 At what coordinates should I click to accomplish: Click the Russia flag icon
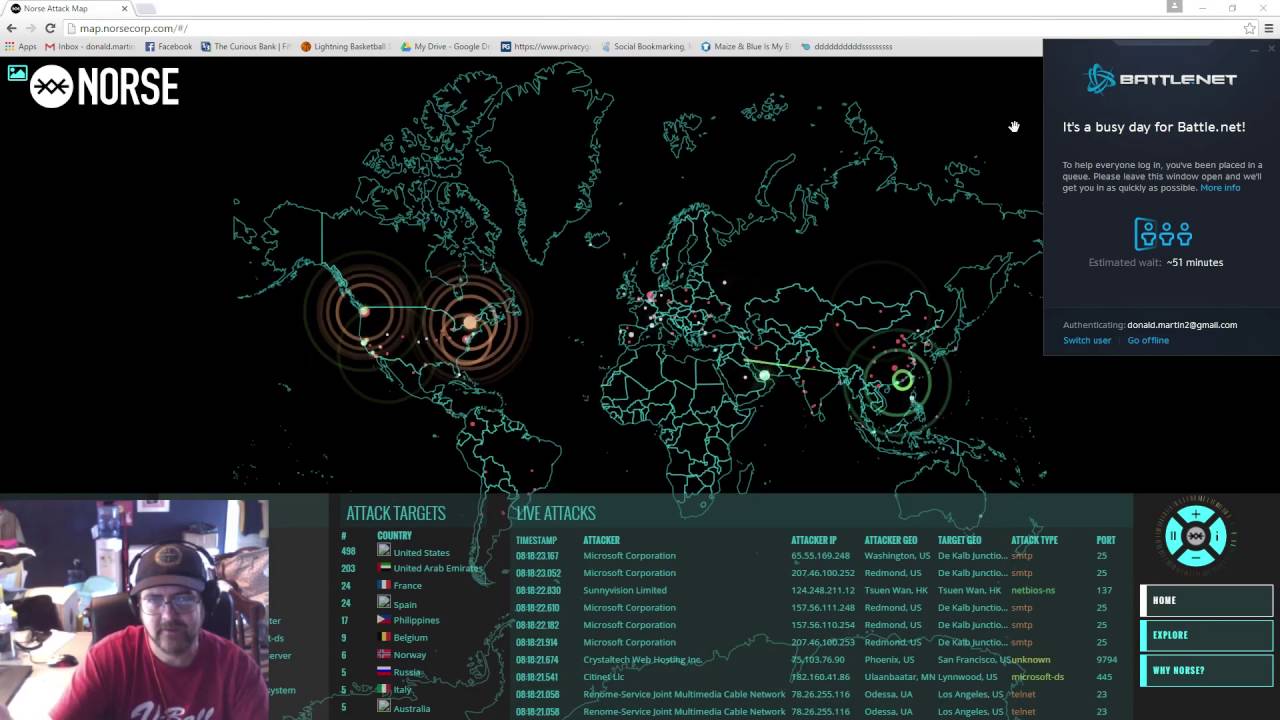[x=384, y=671]
